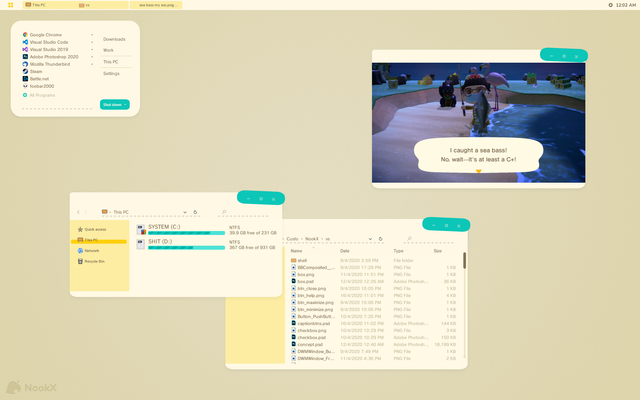Click the shell folder icon

coord(293,260)
